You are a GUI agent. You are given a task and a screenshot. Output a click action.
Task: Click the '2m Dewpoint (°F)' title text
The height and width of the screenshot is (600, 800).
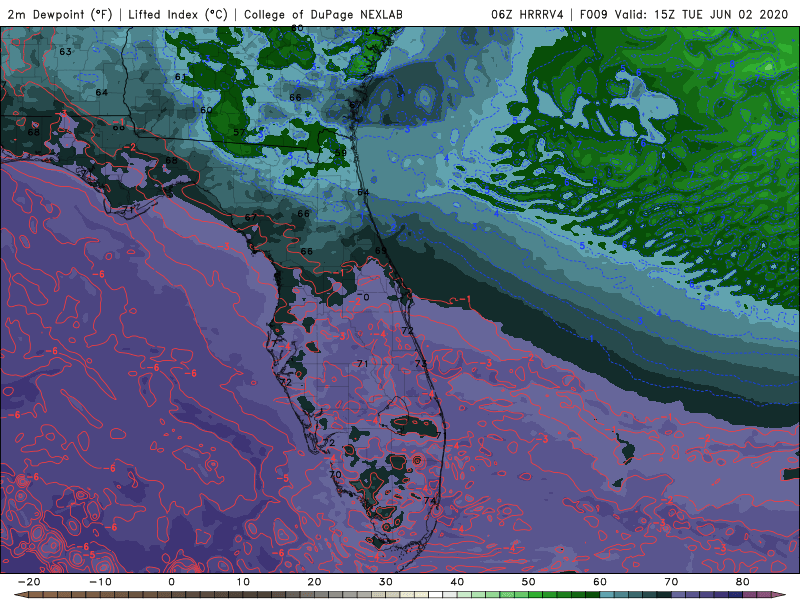60,14
